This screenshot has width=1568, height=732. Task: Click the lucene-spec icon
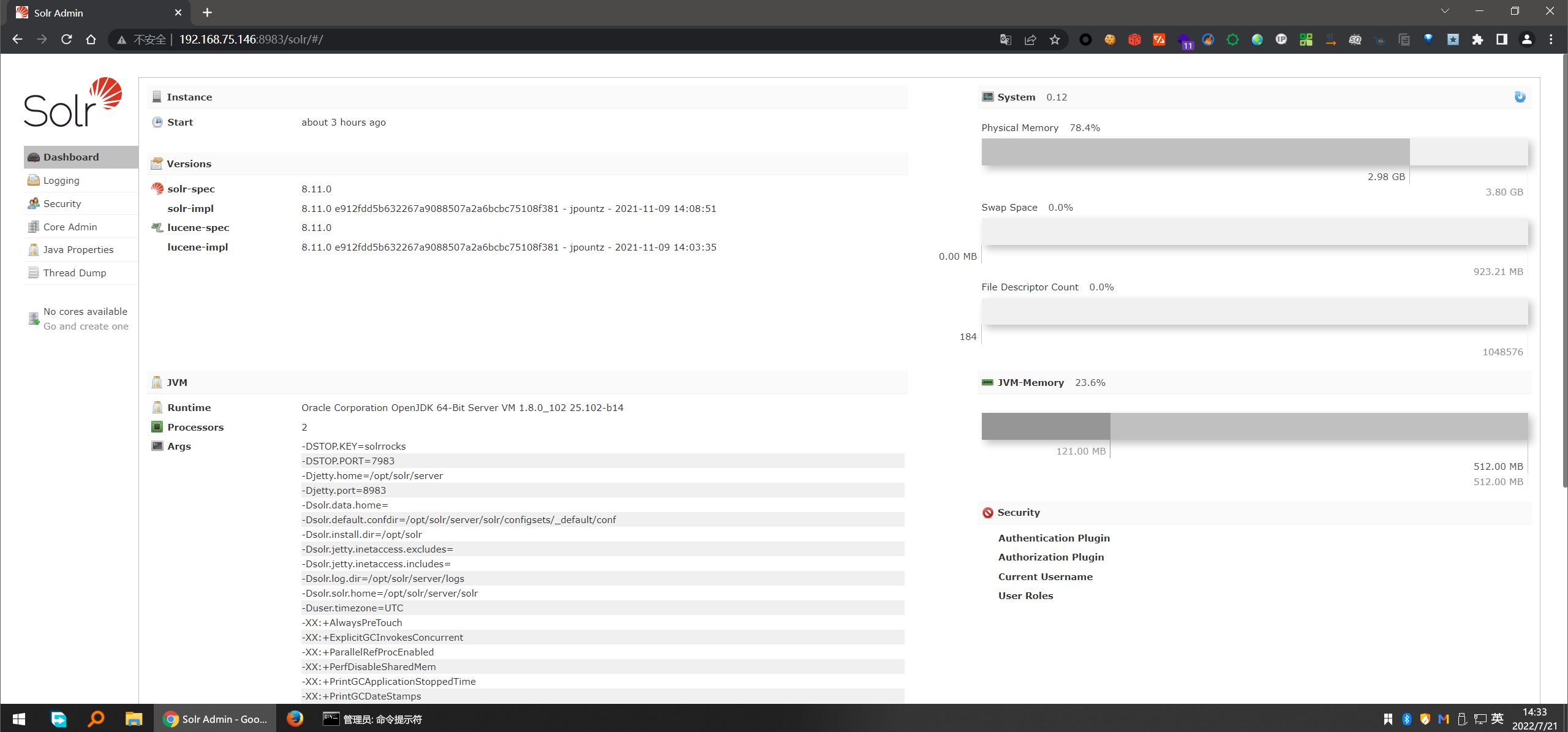(157, 227)
